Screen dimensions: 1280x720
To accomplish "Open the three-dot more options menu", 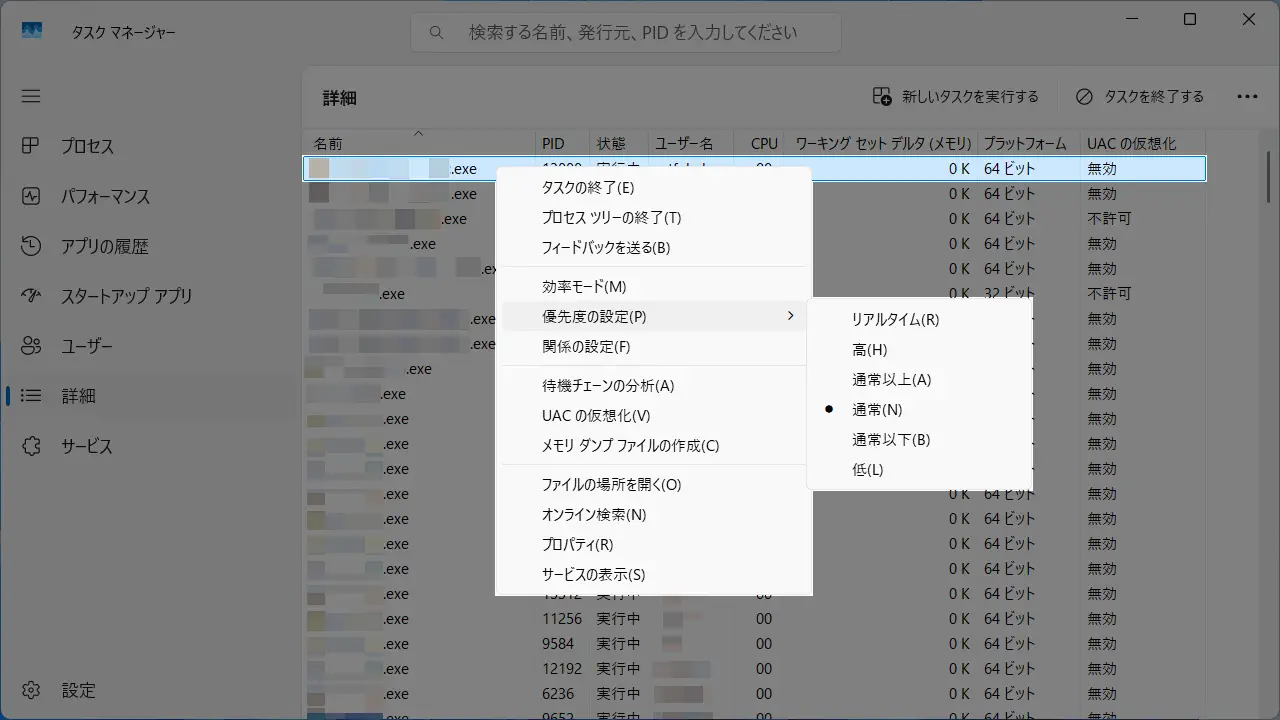I will click(x=1247, y=97).
